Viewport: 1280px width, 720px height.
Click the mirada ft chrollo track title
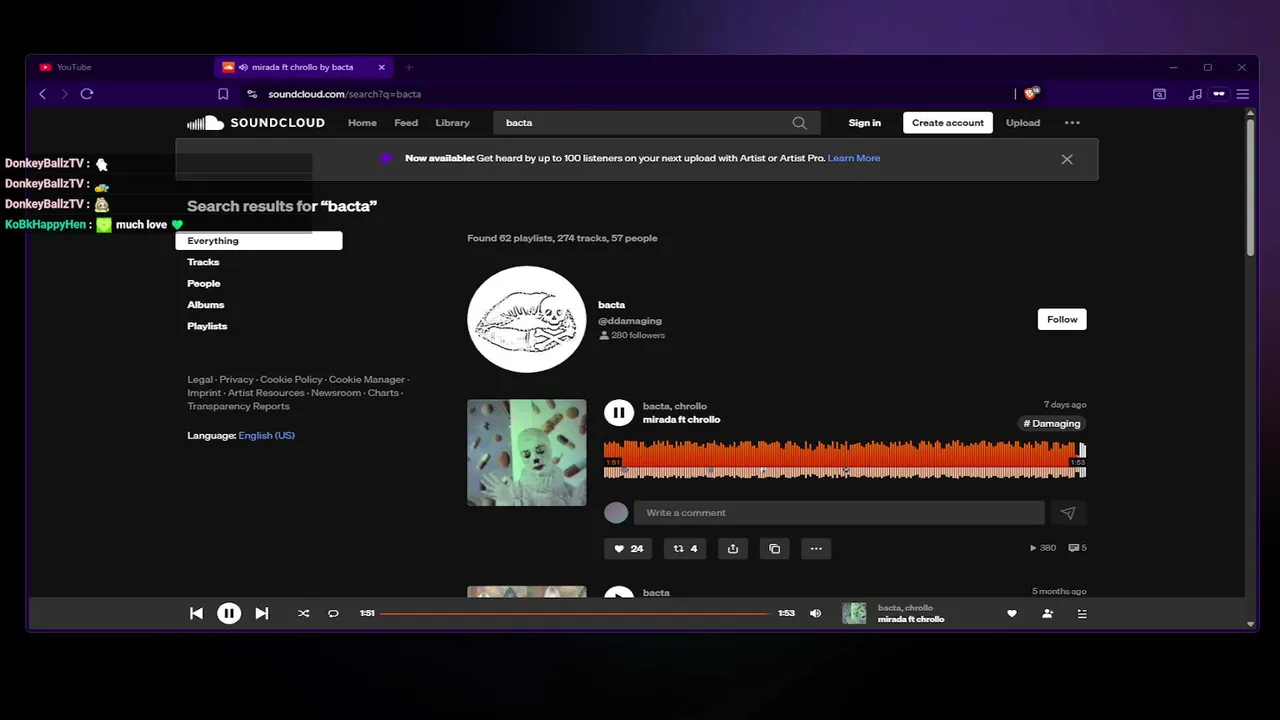tap(681, 420)
